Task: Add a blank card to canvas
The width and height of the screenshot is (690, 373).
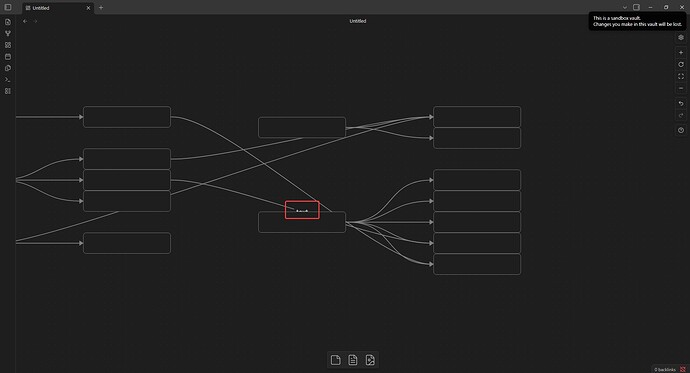Action: (x=335, y=360)
